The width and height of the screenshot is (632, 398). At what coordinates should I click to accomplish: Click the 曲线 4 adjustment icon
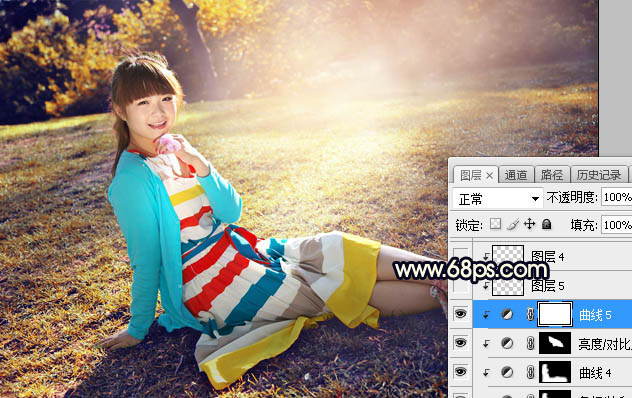pyautogui.click(x=507, y=372)
